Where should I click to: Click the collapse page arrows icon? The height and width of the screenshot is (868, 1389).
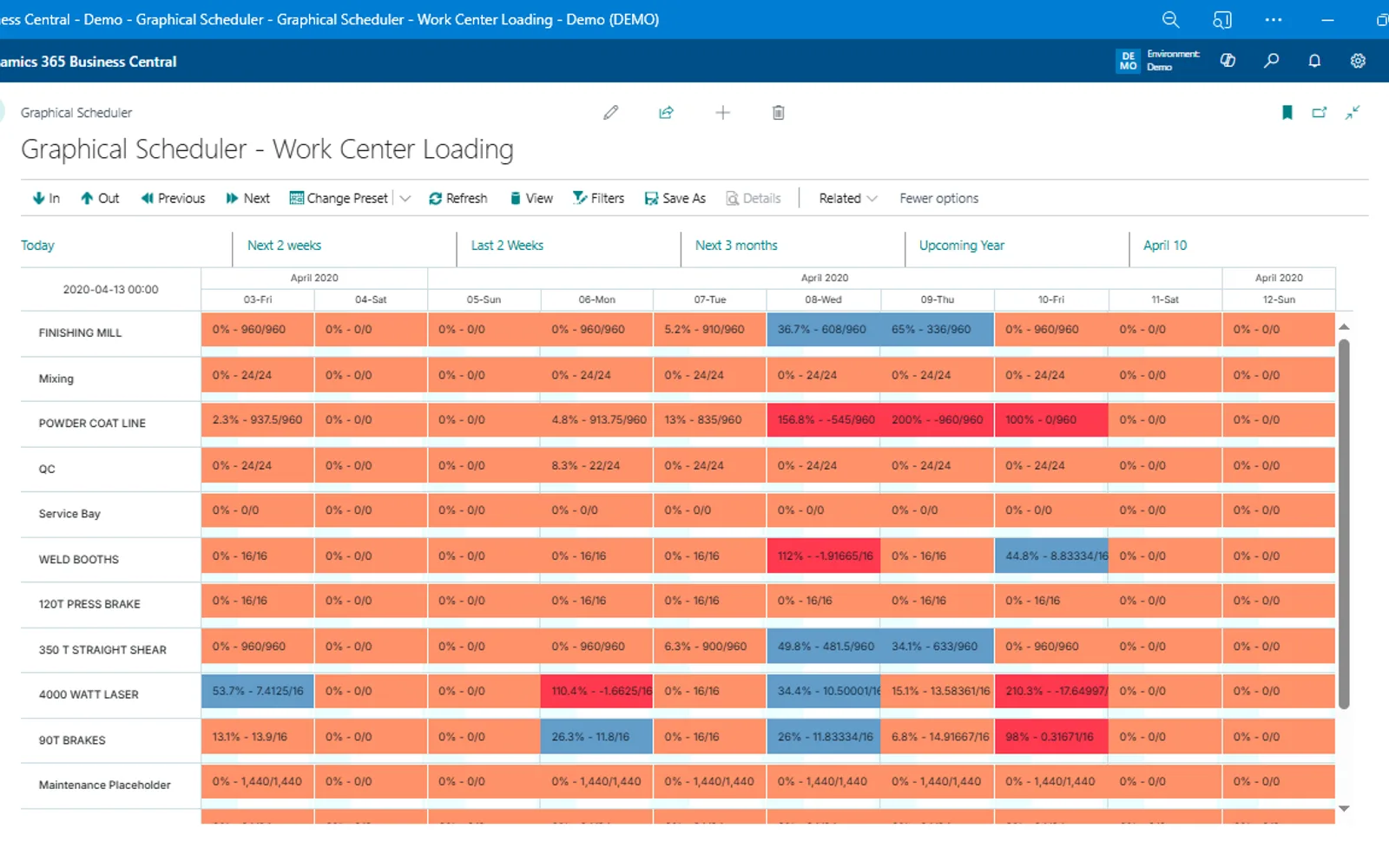pyautogui.click(x=1353, y=112)
